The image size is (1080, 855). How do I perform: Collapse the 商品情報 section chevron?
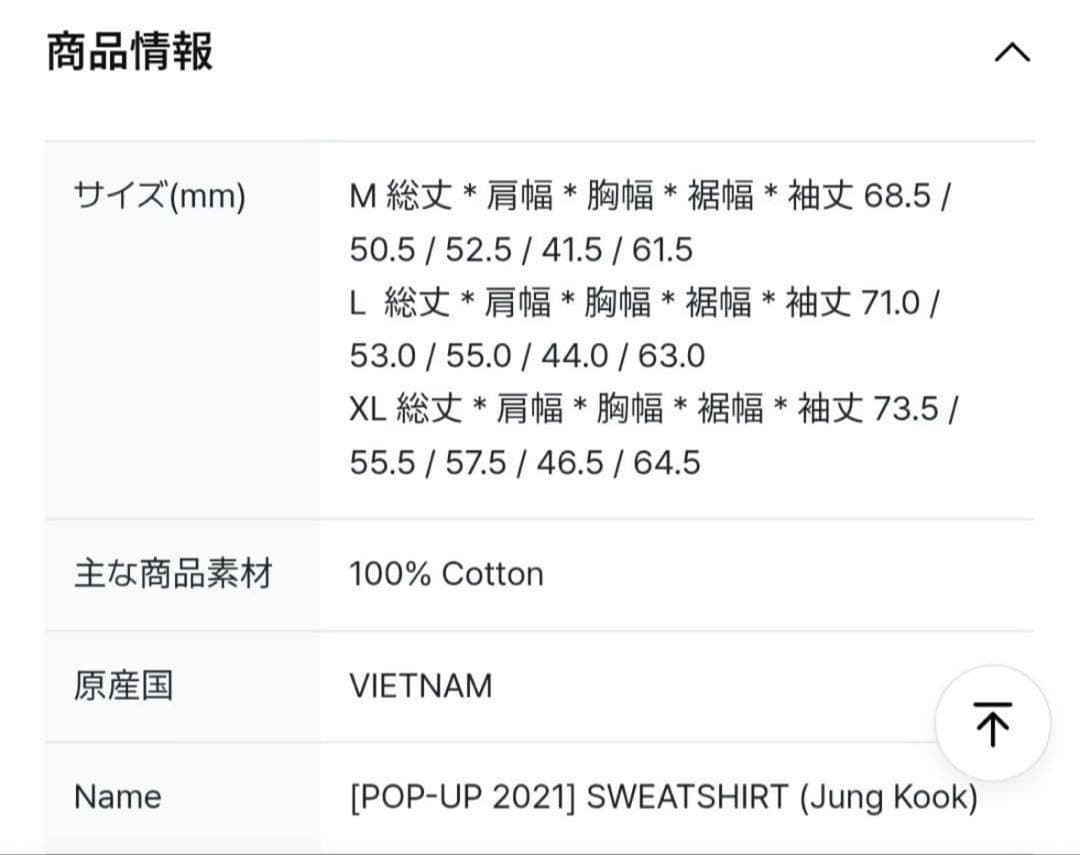tap(1012, 52)
